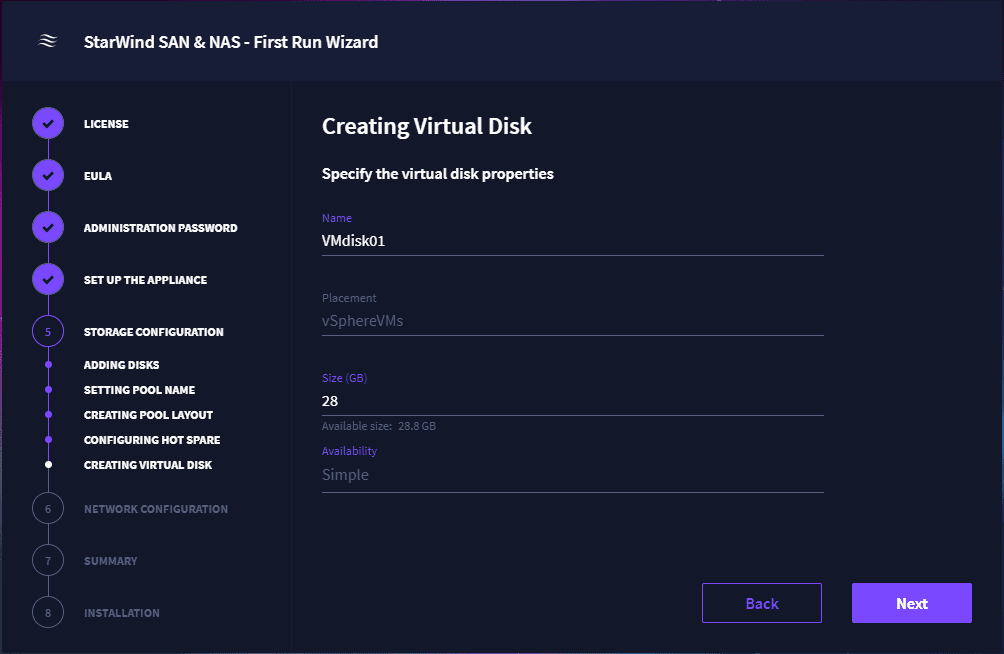1004x654 pixels.
Task: Click the step 8 circle for Installation
Action: (47, 612)
